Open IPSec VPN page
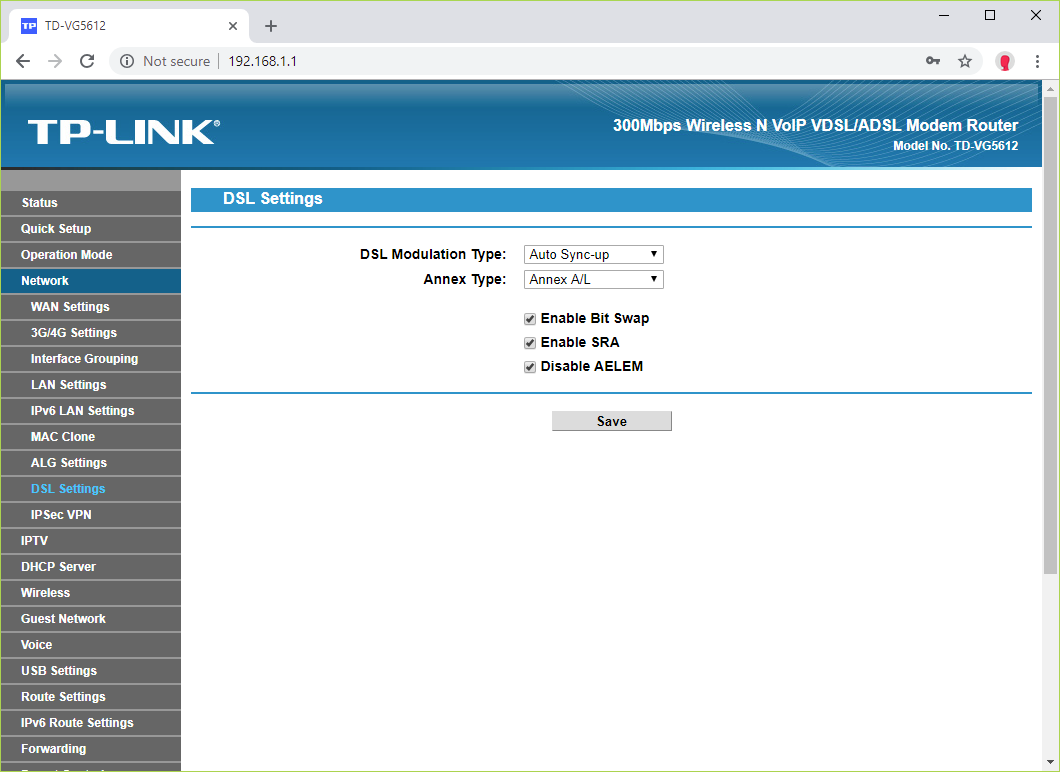This screenshot has width=1060, height=772. point(91,515)
